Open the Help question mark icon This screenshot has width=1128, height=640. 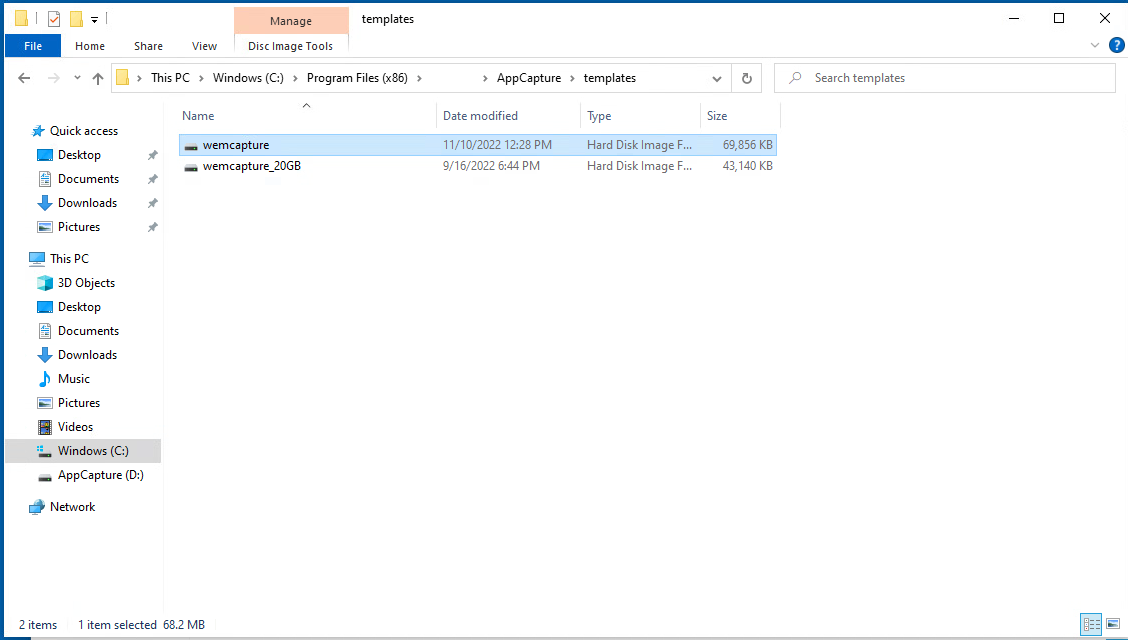[1117, 45]
